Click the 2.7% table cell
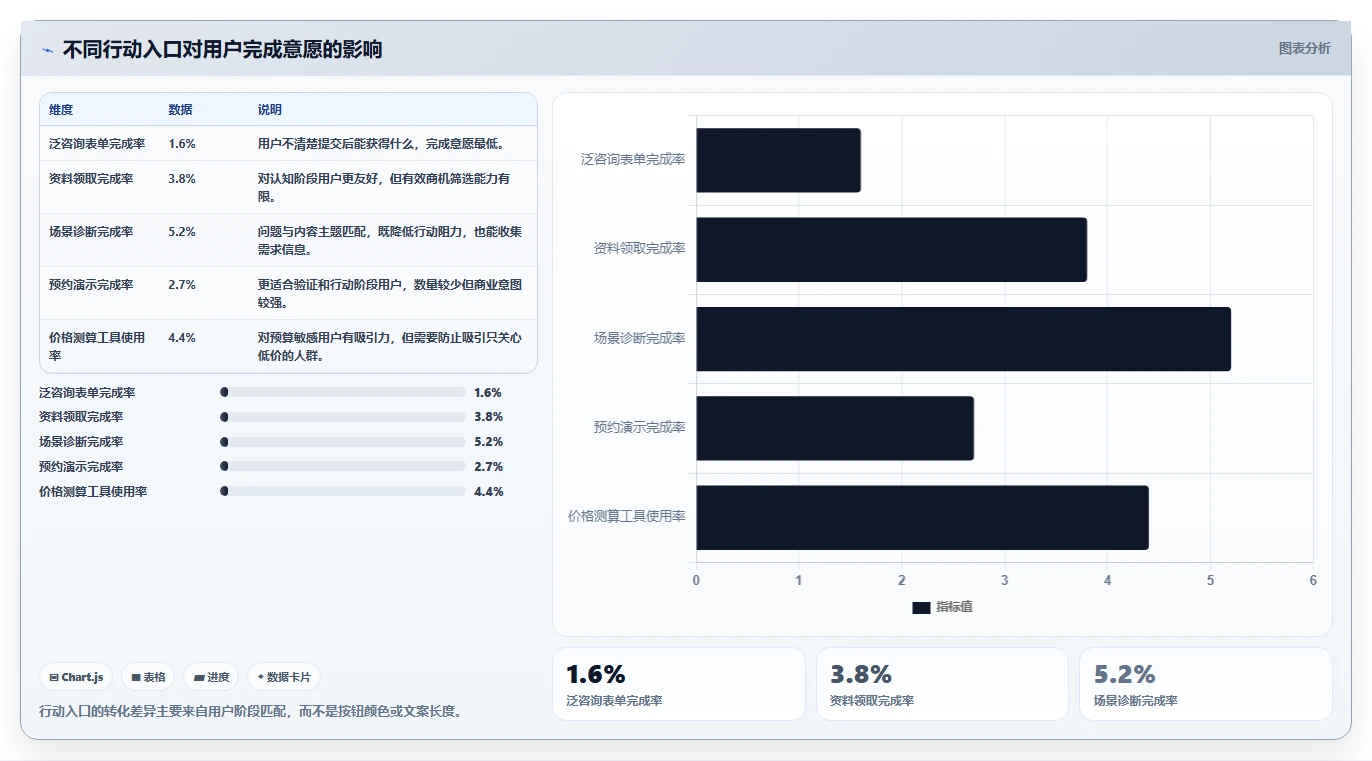This screenshot has height=761, width=1372. point(182,285)
